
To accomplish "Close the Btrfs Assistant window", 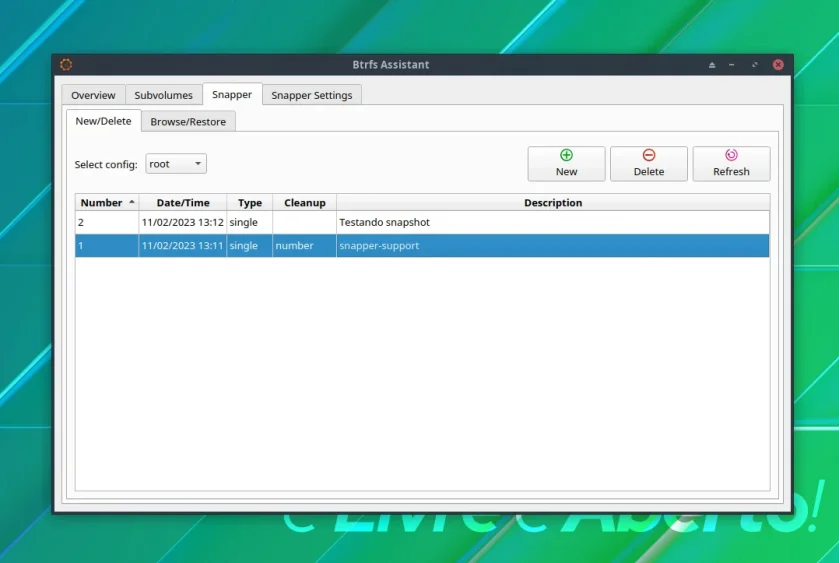I will [x=778, y=65].
